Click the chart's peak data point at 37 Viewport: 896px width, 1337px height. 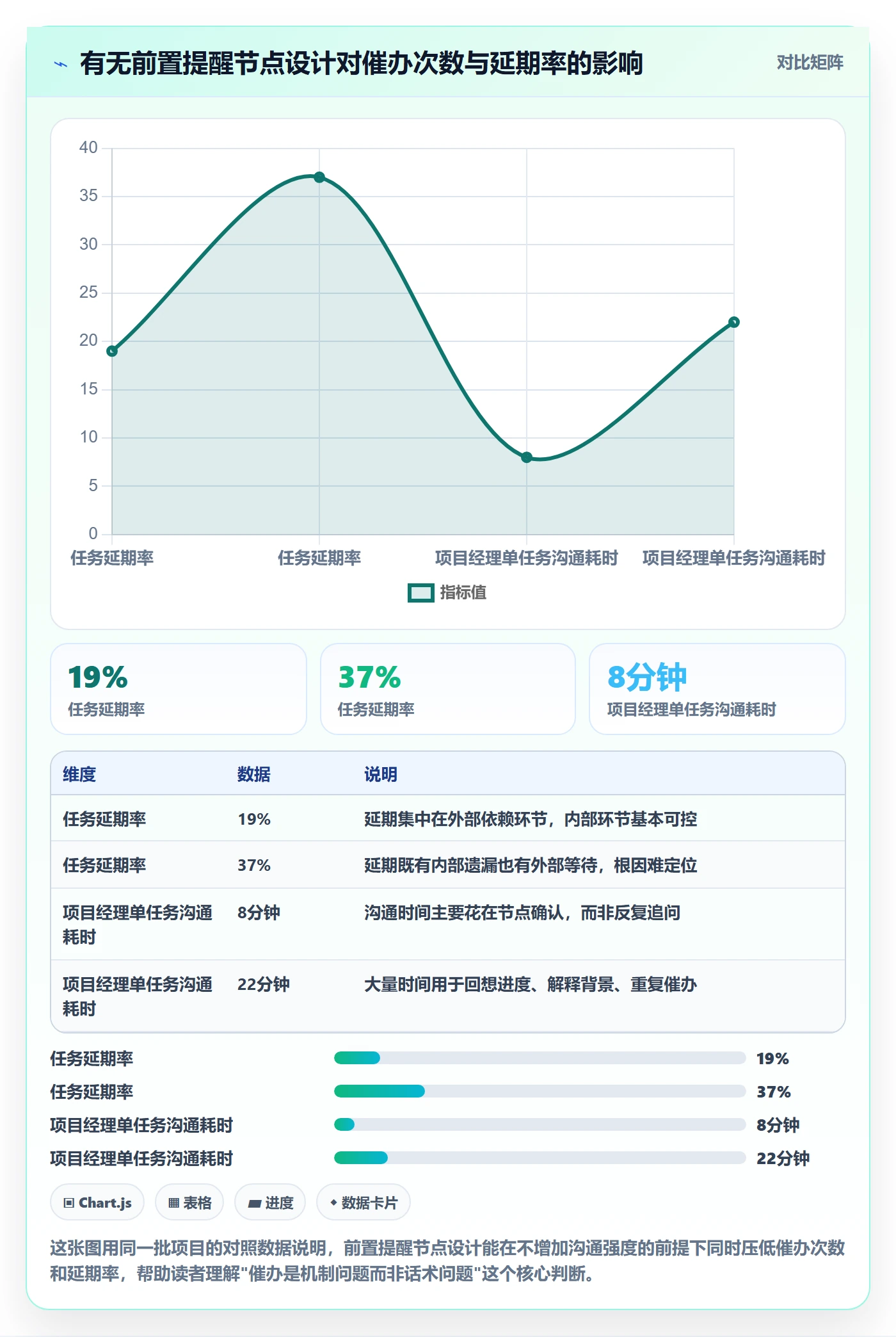coord(319,177)
